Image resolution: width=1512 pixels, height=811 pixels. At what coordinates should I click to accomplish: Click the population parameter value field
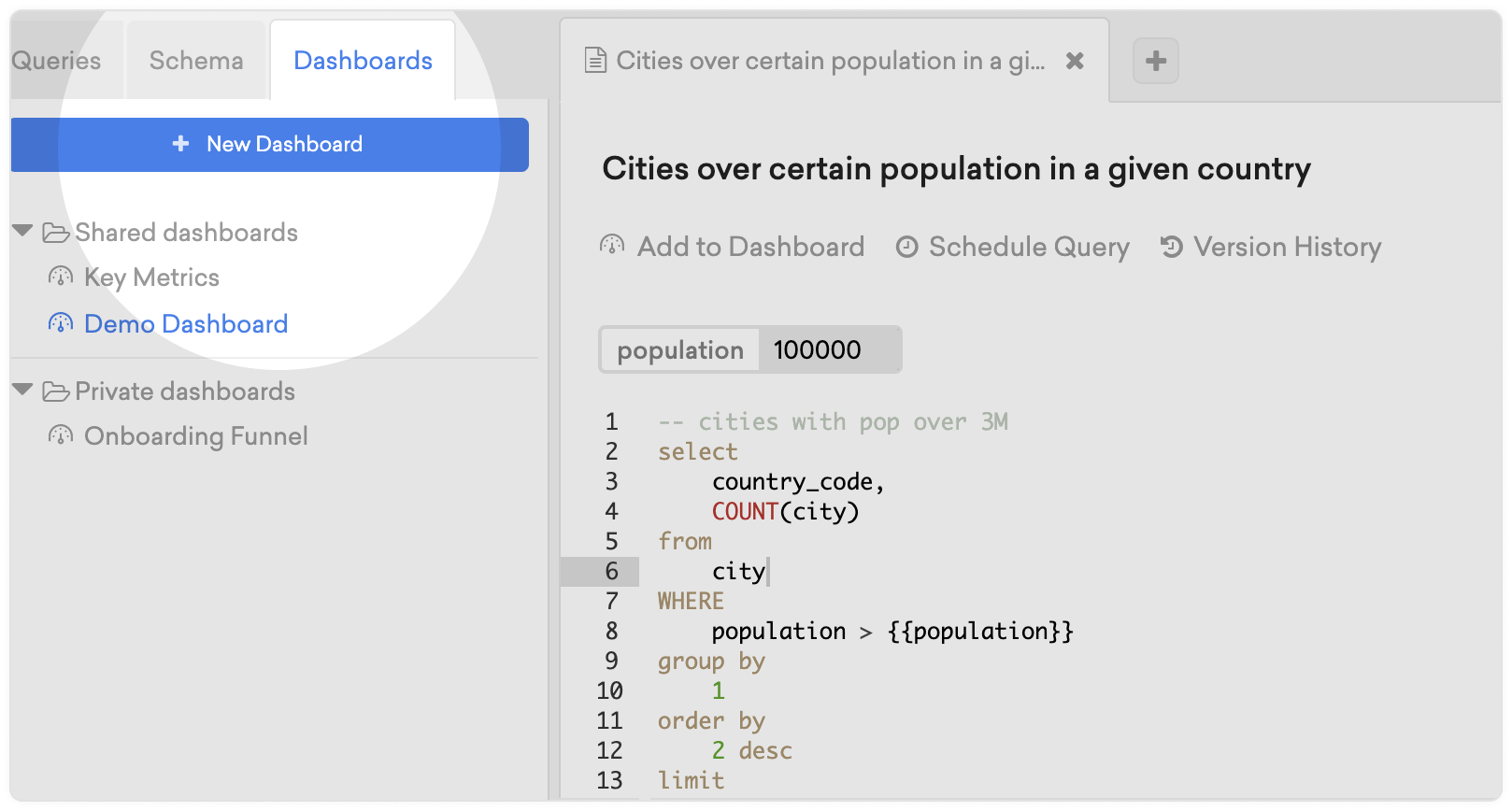pos(830,350)
